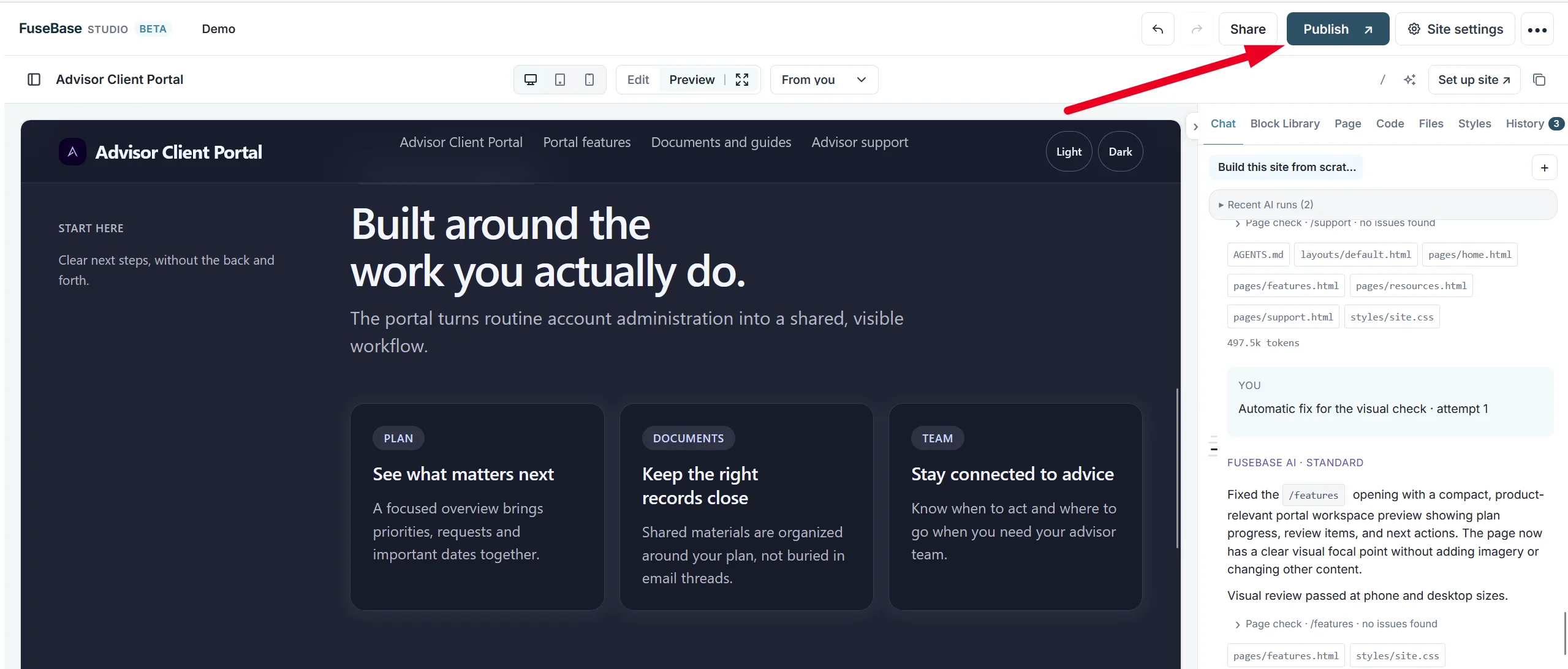Switch to Preview mode
Viewport: 1568px width, 669px height.
click(x=692, y=80)
